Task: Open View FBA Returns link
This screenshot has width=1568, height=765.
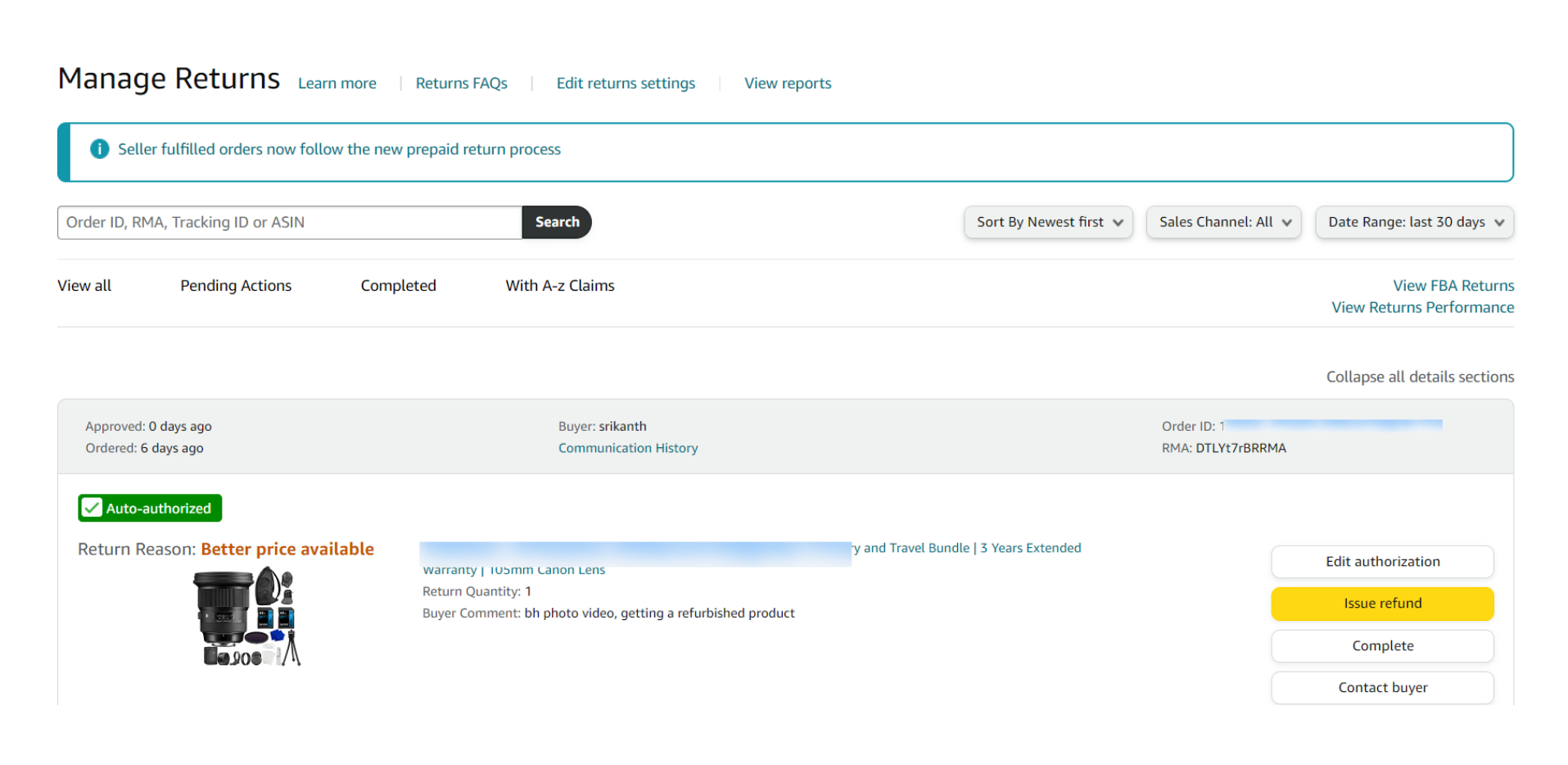Action: click(1453, 286)
